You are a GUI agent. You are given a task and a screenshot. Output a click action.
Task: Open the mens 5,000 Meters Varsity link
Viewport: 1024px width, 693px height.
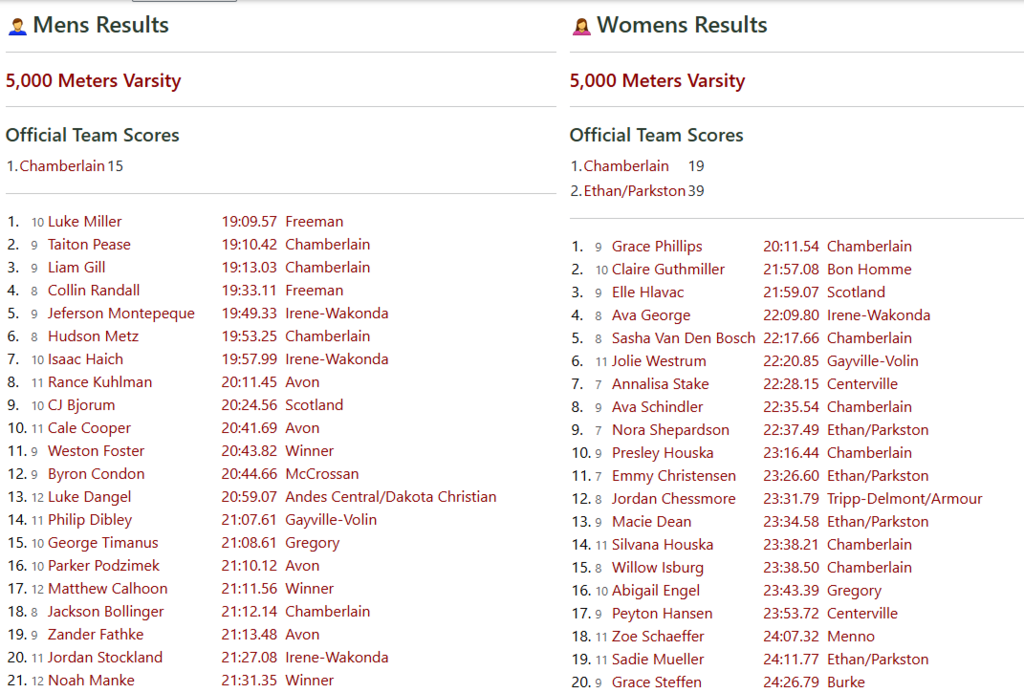[x=93, y=81]
